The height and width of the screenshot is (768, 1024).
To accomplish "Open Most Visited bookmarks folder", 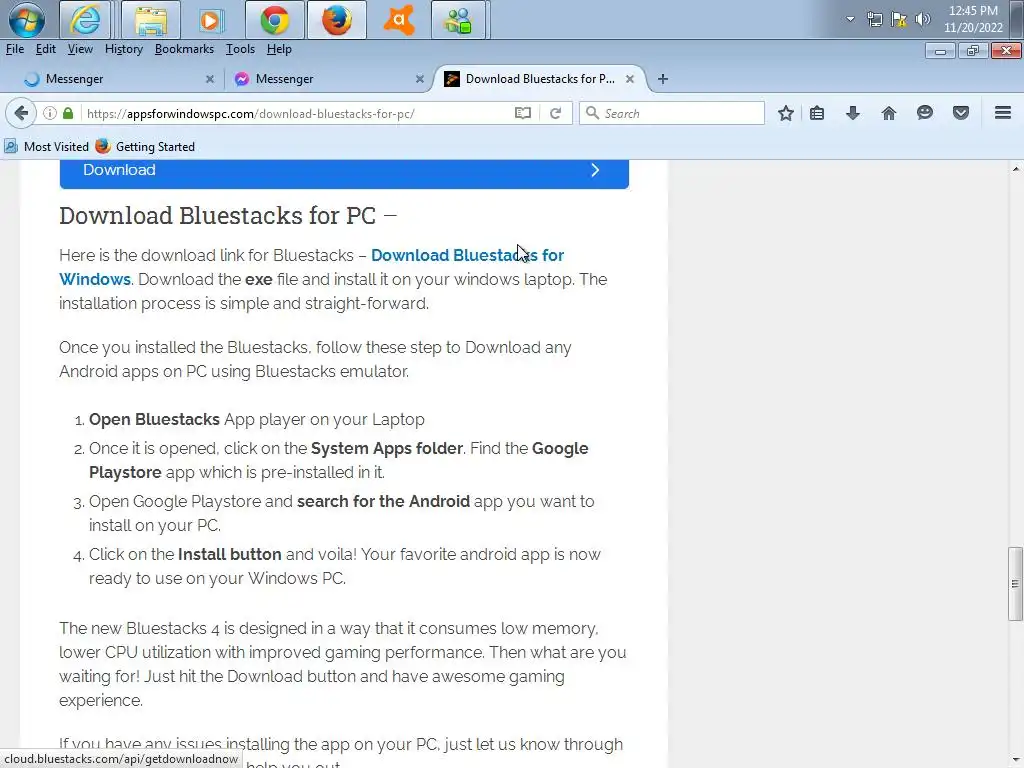I will pos(46,146).
